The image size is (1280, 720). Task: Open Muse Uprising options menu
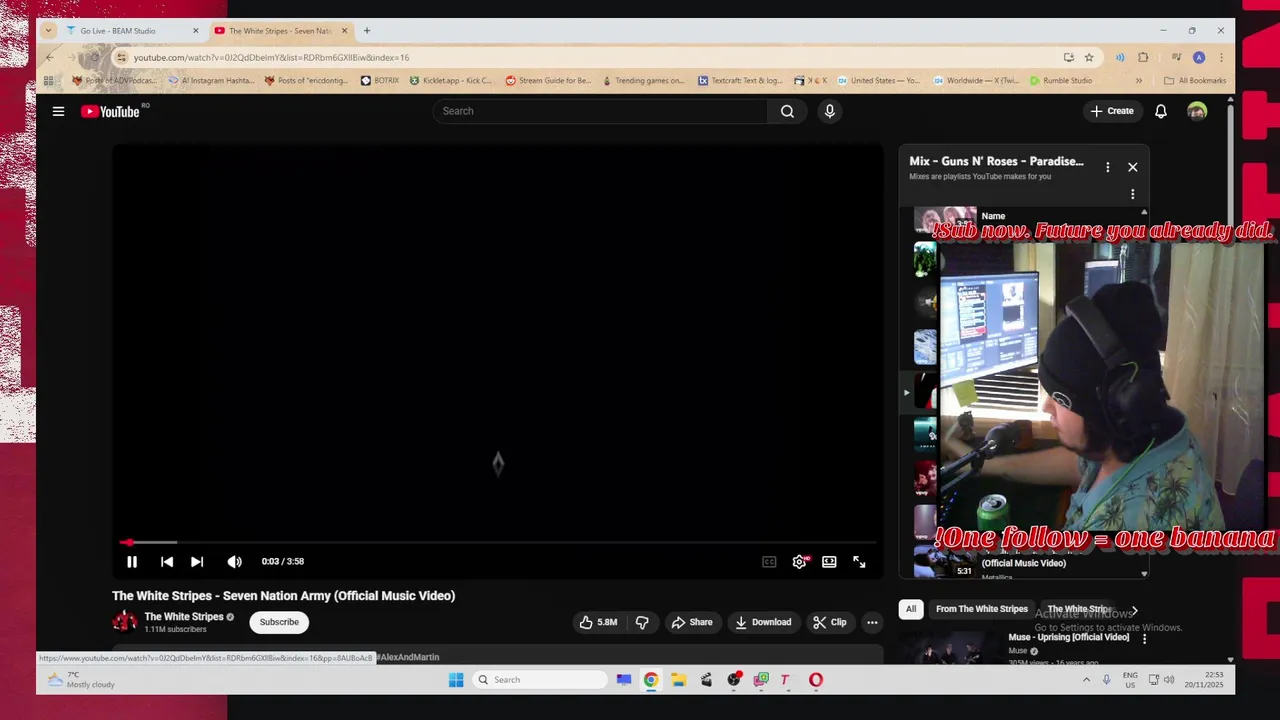[x=1144, y=638]
